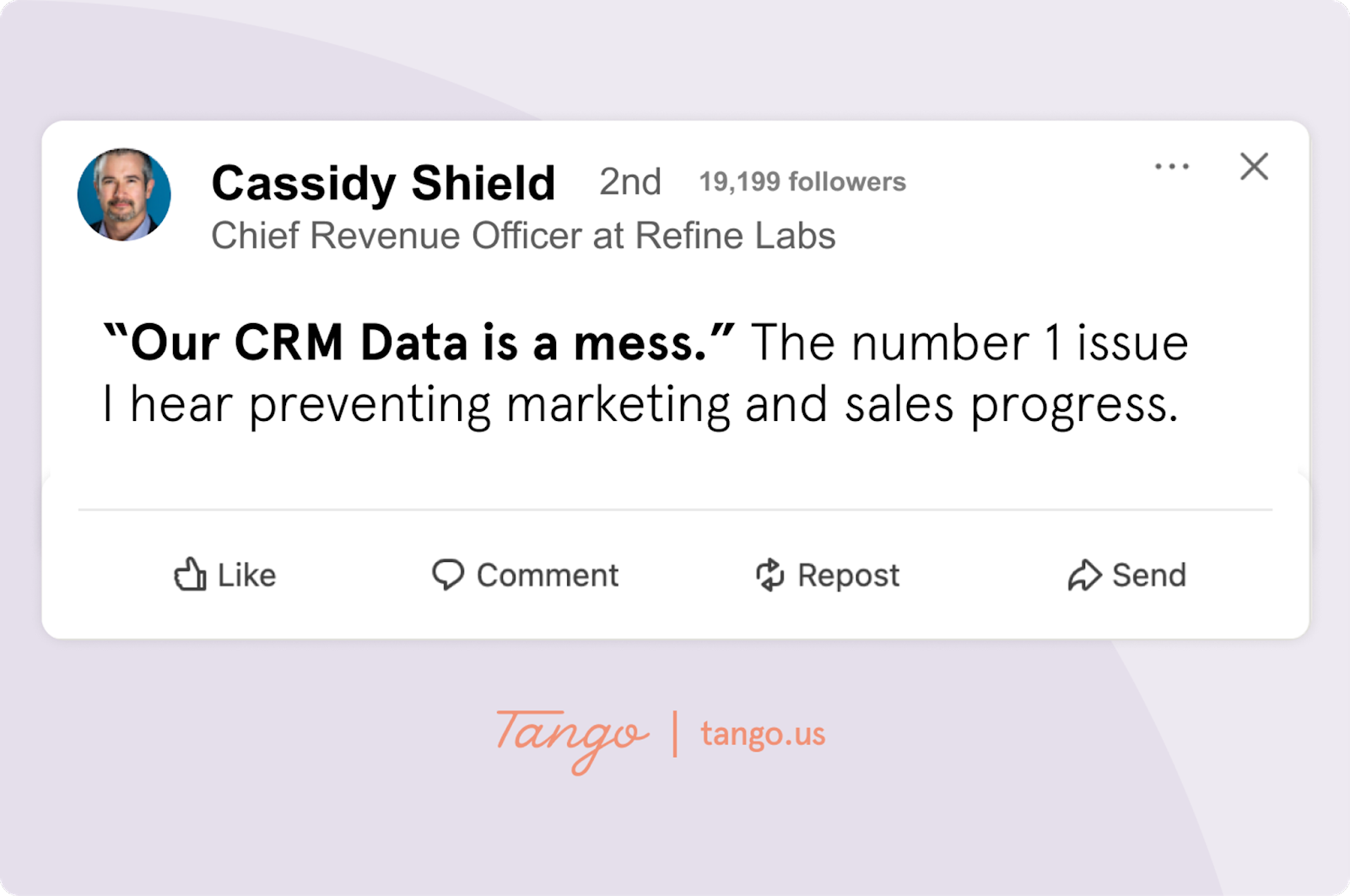
Task: Open the post options ellipsis icon
Action: (x=1170, y=167)
